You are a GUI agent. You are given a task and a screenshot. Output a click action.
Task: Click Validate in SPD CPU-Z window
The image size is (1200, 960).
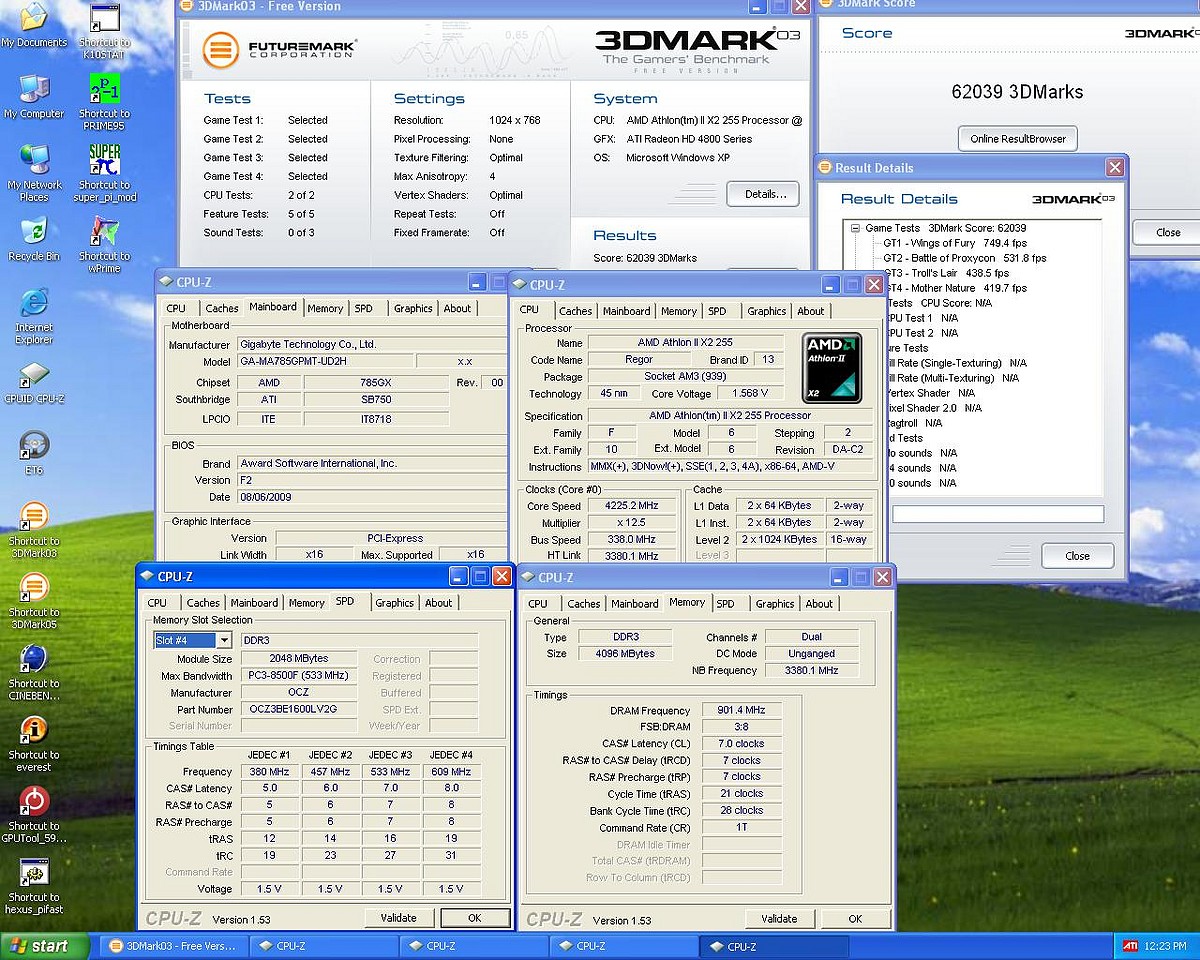pyautogui.click(x=398, y=918)
